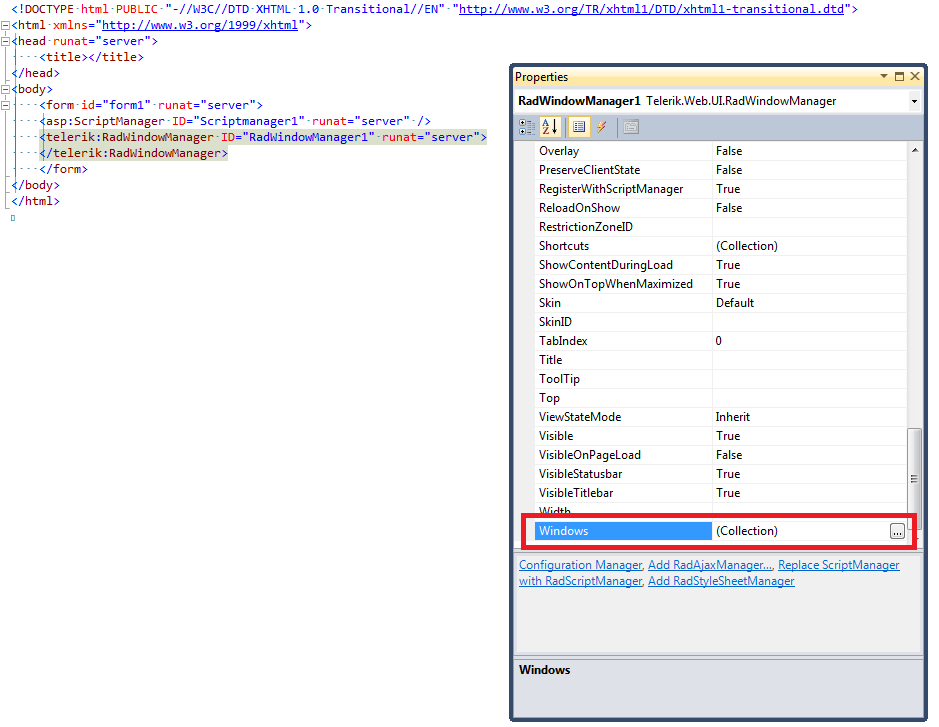Image resolution: width=939 pixels, height=727 pixels.
Task: Collapse the head element outline node
Action: coord(5,41)
